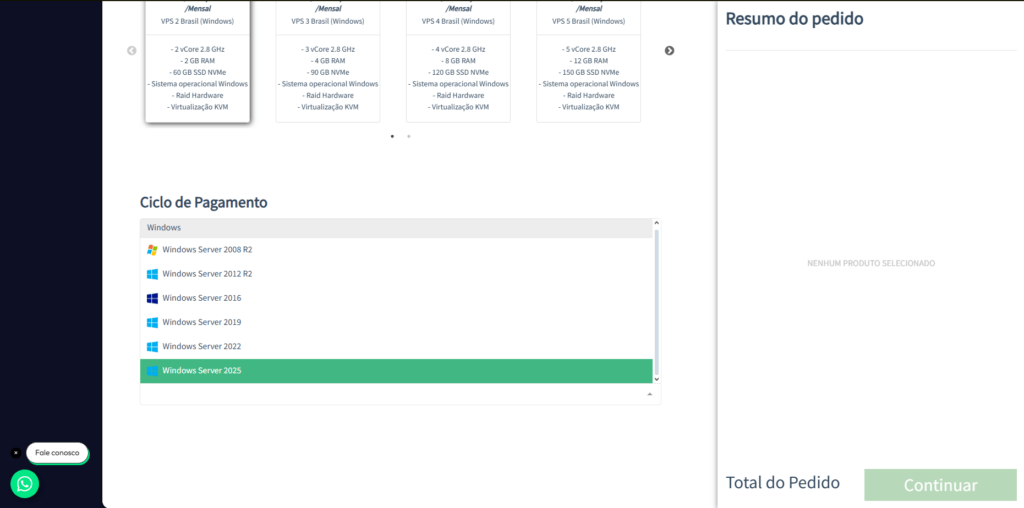The height and width of the screenshot is (508, 1024).
Task: Choose Windows Server 2012 R2 option
Action: pos(396,274)
